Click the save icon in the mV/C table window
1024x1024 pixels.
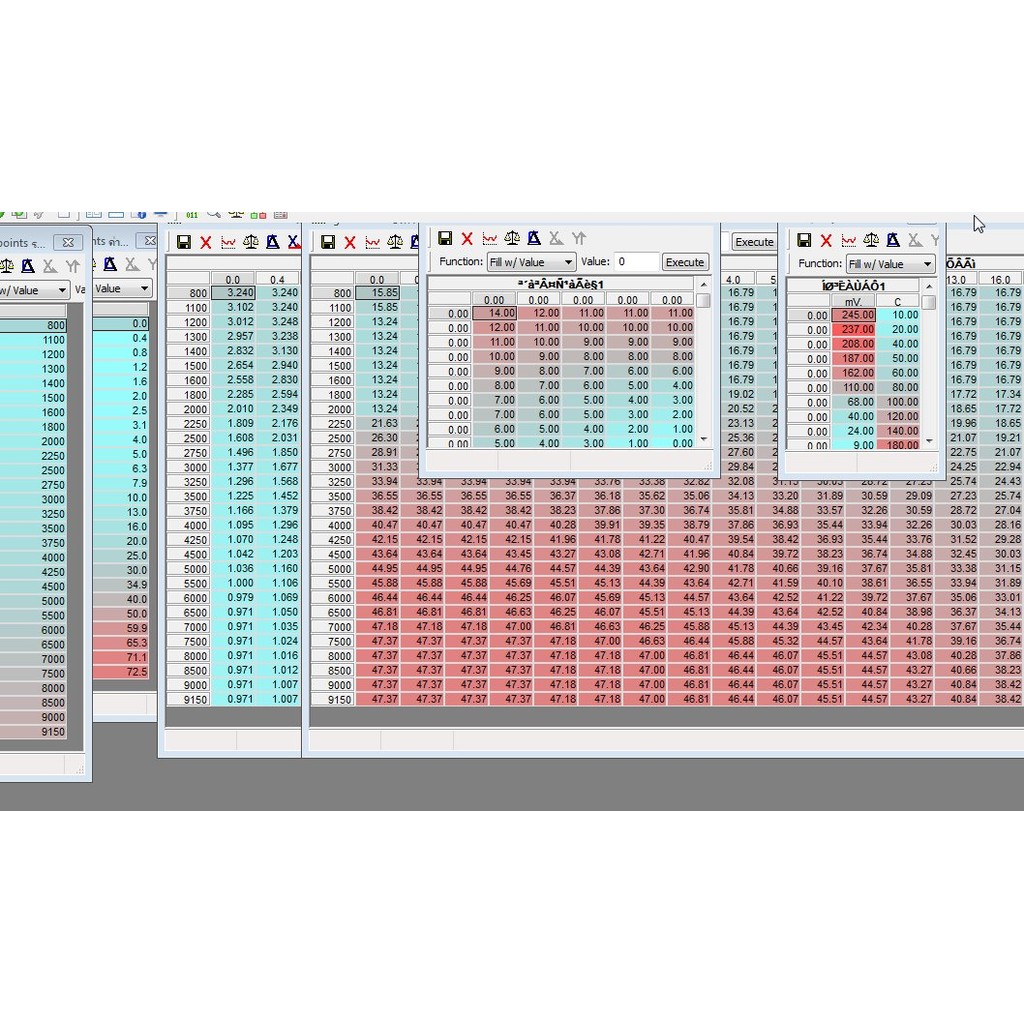(804, 240)
